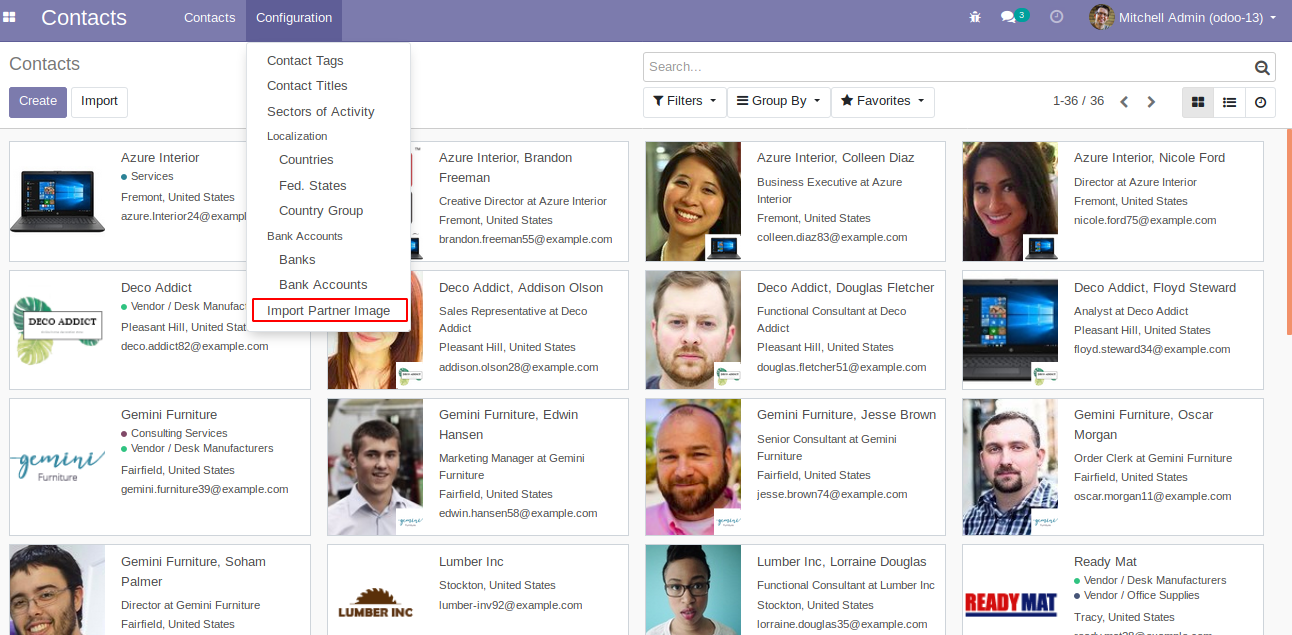Open Nicole Ford photo

point(1010,202)
